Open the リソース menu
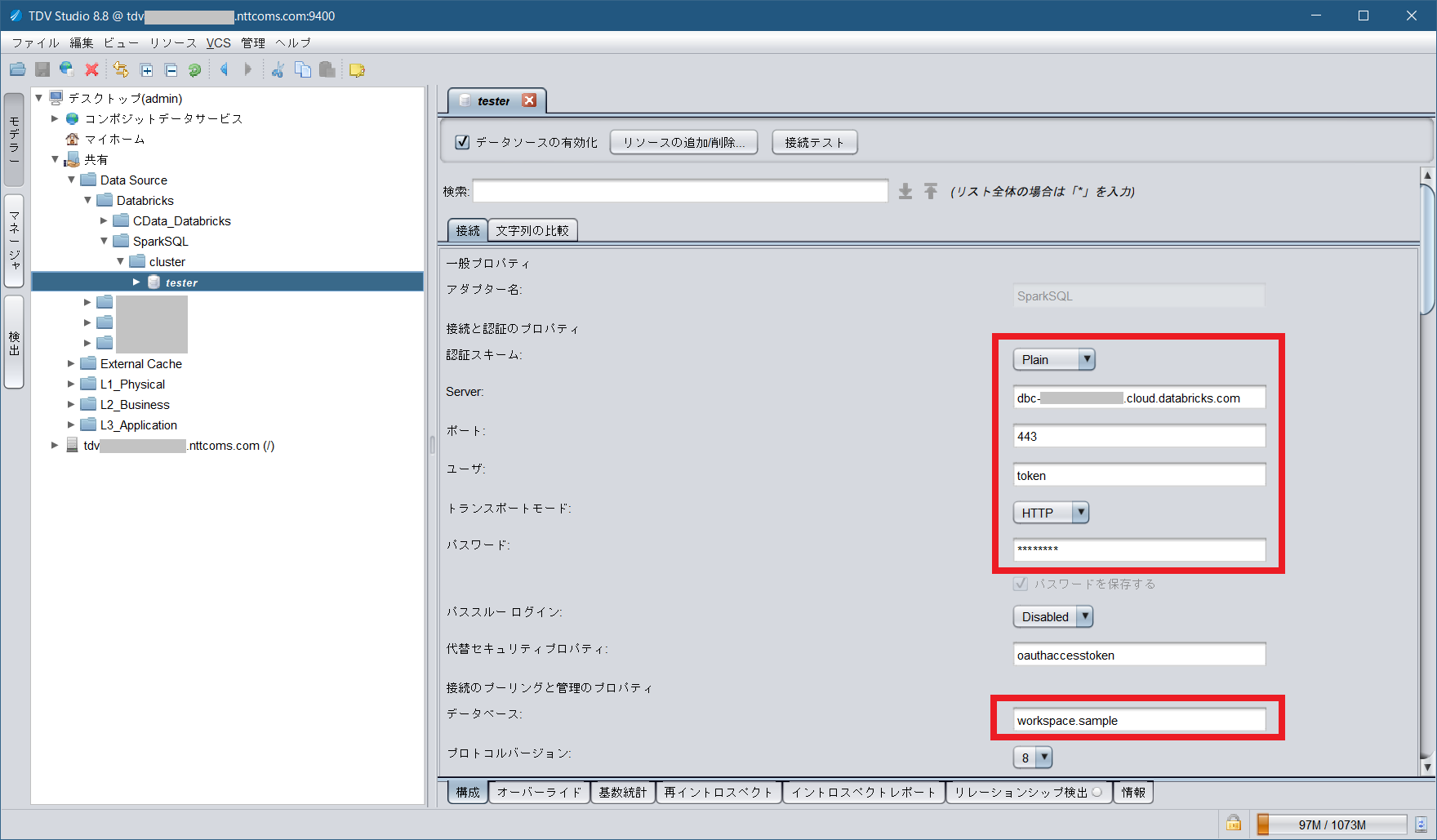Image resolution: width=1437 pixels, height=840 pixels. (173, 42)
